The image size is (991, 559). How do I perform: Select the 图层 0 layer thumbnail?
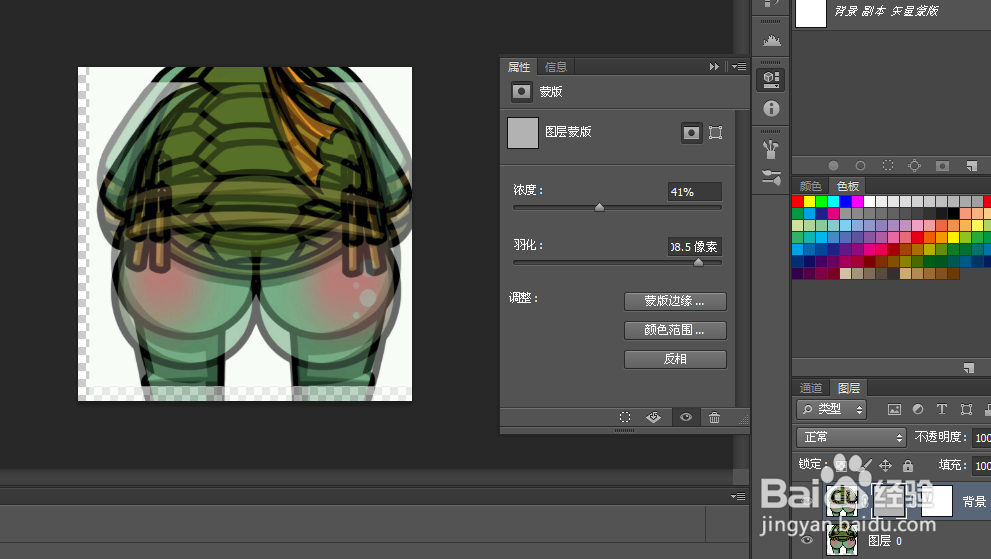point(842,541)
